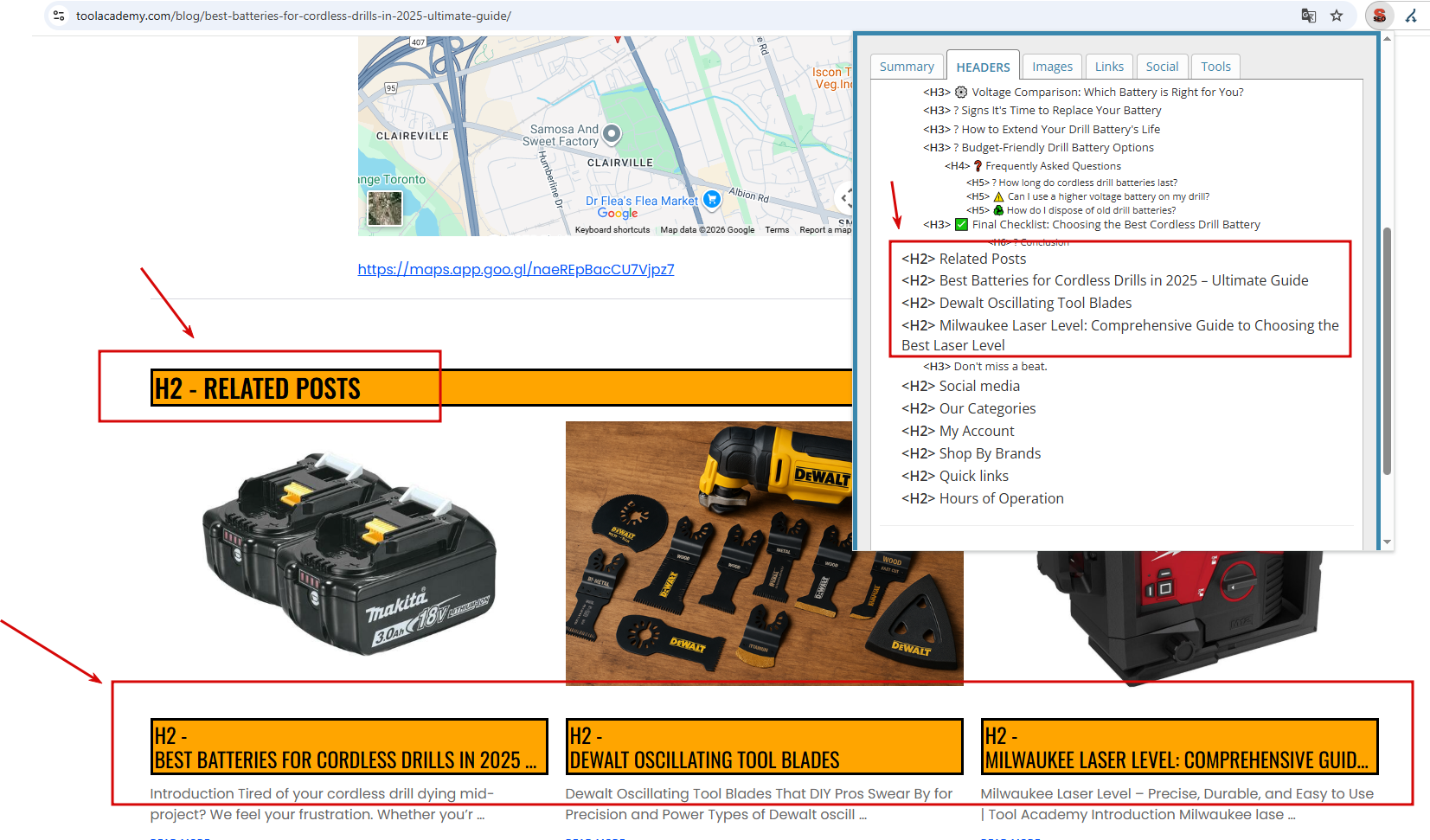This screenshot has width=1430, height=840.
Task: Click the Dr Flea's Flea Market pin
Action: [x=712, y=200]
